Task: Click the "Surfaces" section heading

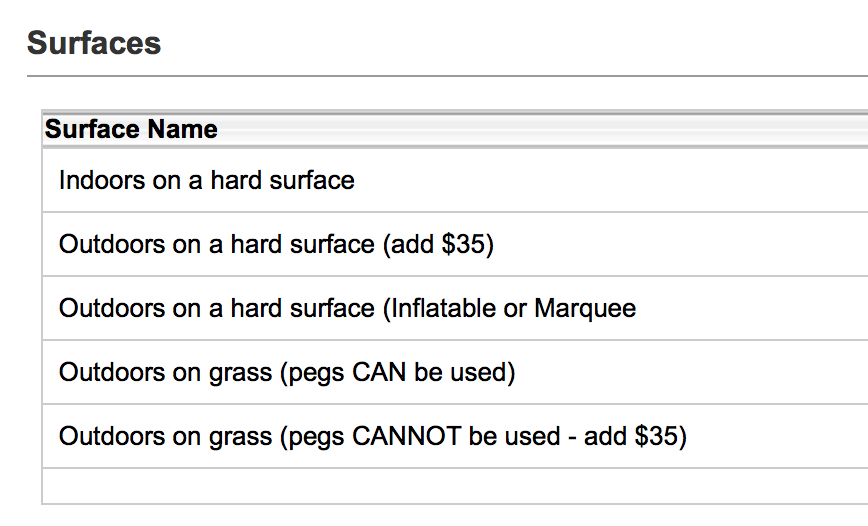Action: click(x=94, y=44)
